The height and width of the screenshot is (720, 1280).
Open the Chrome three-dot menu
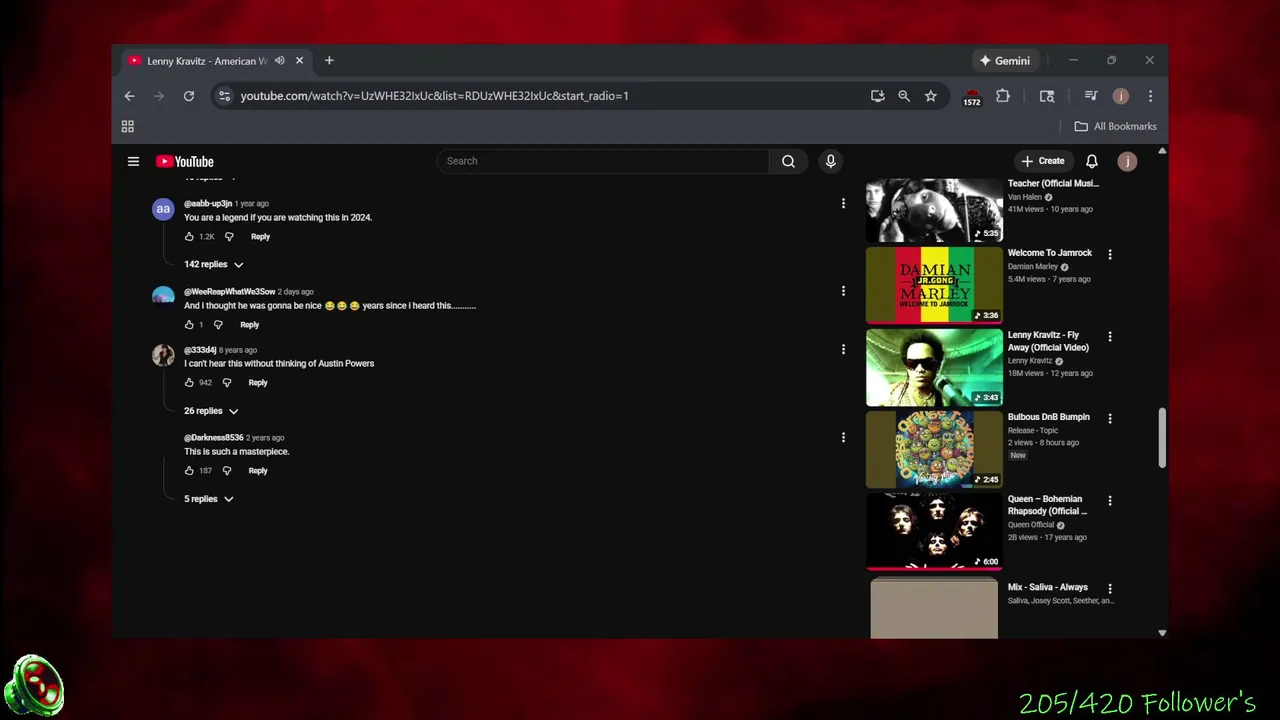(1150, 96)
